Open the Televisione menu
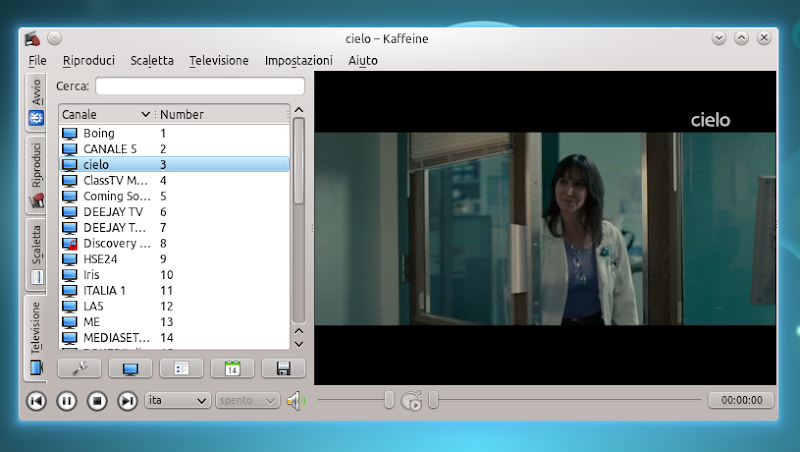The image size is (800, 452). [219, 61]
